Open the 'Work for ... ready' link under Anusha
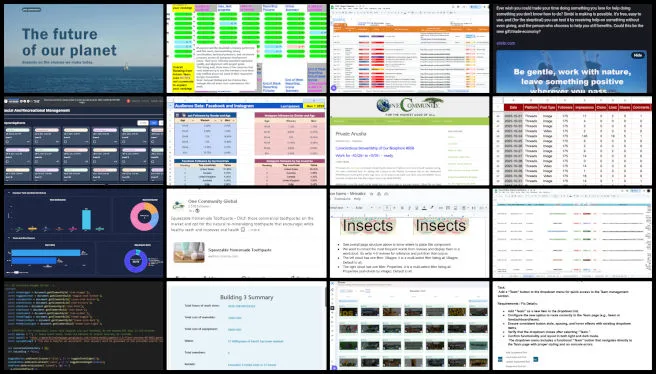This screenshot has width=656, height=374. pos(364,156)
